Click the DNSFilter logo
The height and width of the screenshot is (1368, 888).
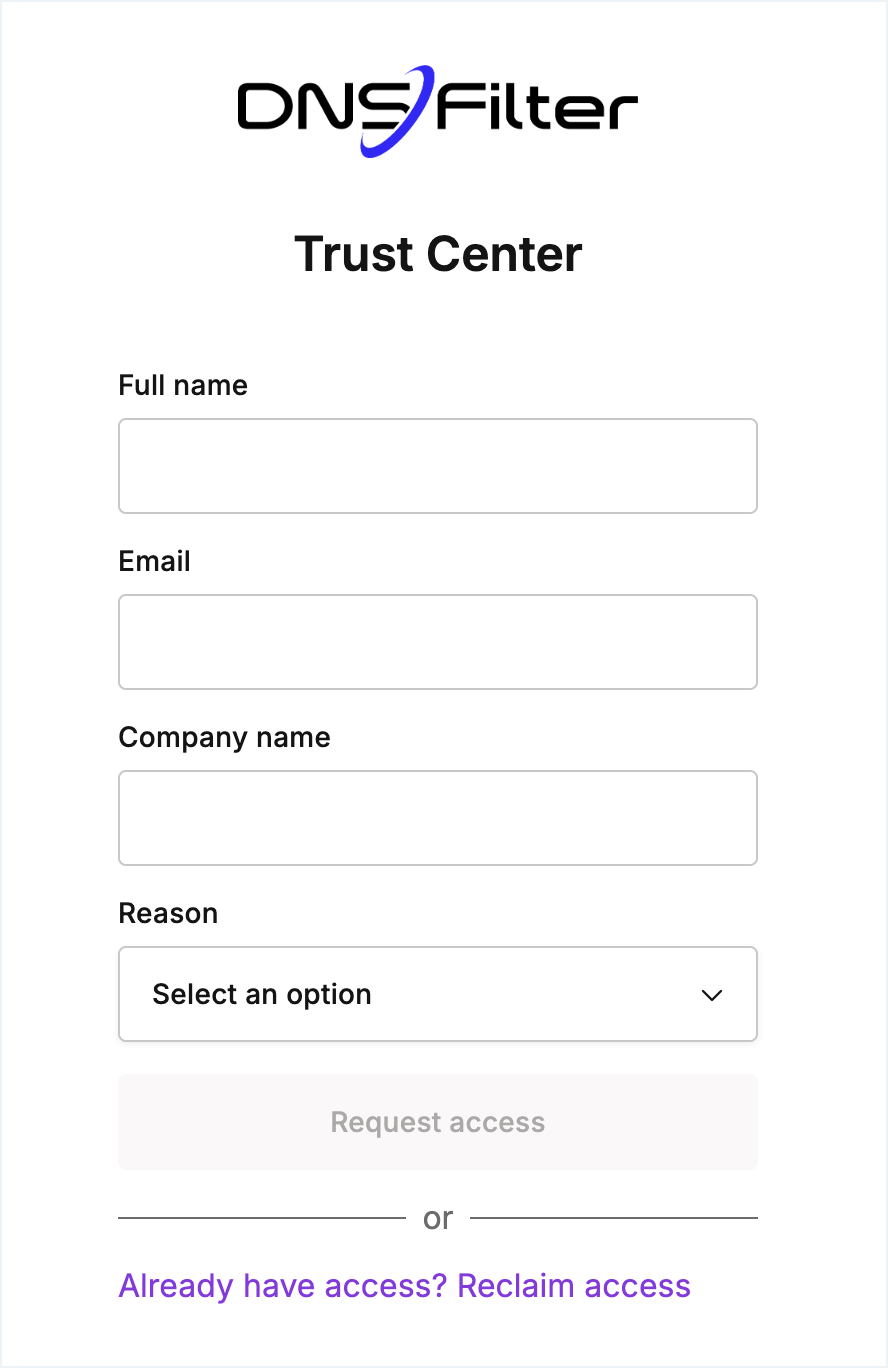[438, 111]
